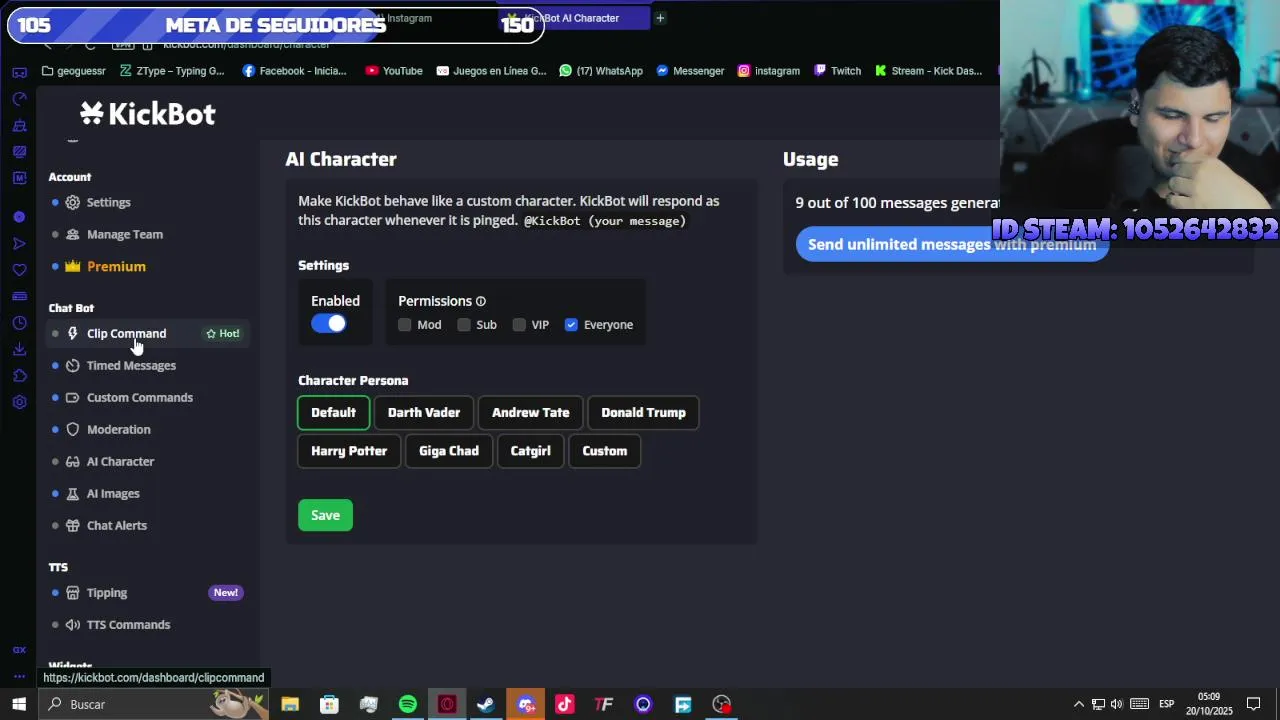Open browser sidebar downloads icon

click(x=19, y=349)
